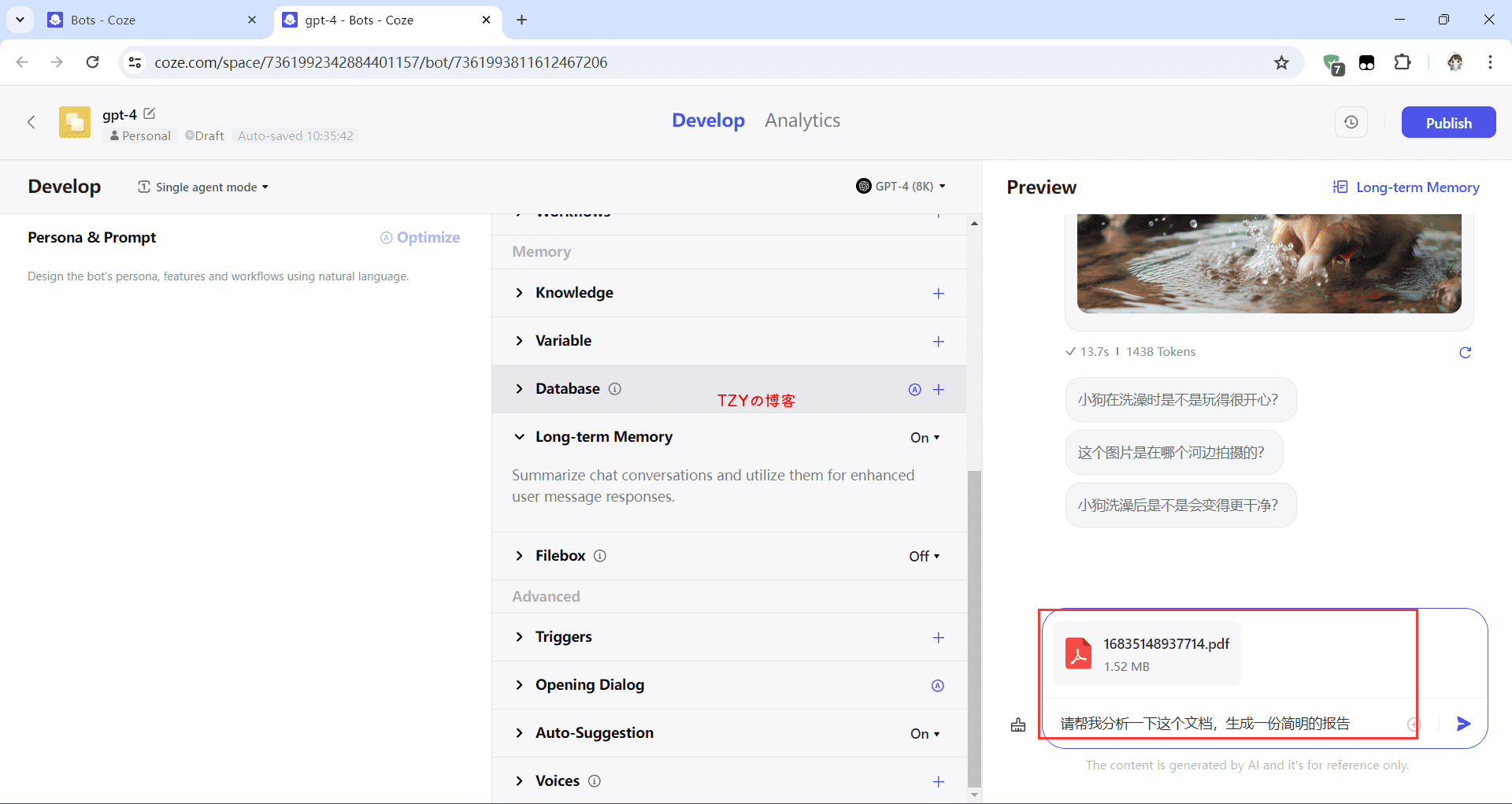Open the version history clock icon
The image size is (1512, 804).
pyautogui.click(x=1351, y=122)
